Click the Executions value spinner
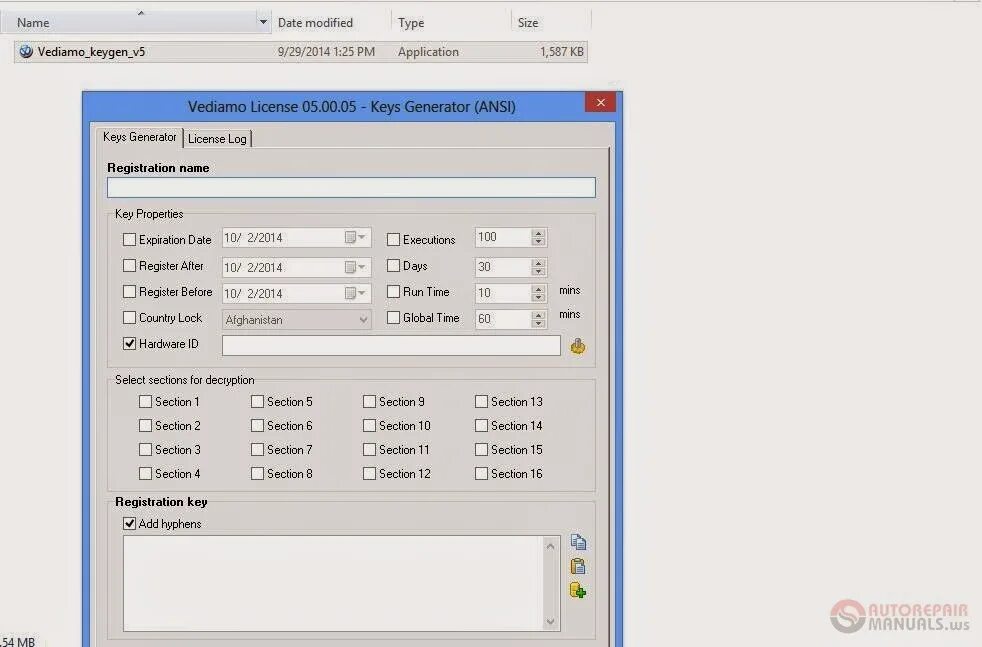Image resolution: width=982 pixels, height=647 pixels. [538, 237]
